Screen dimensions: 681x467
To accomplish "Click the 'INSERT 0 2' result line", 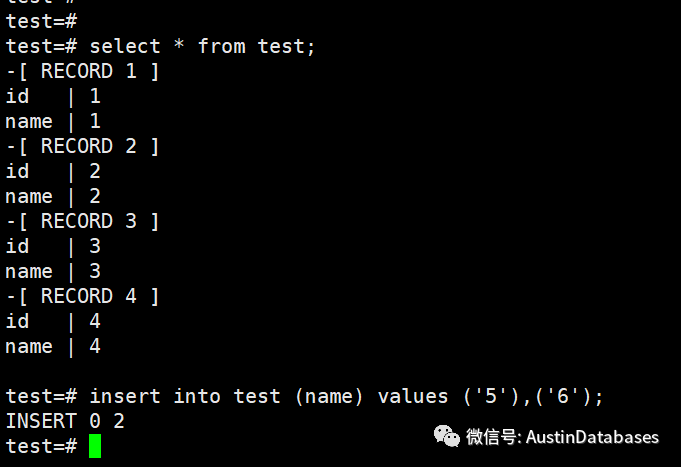I will pyautogui.click(x=65, y=421).
